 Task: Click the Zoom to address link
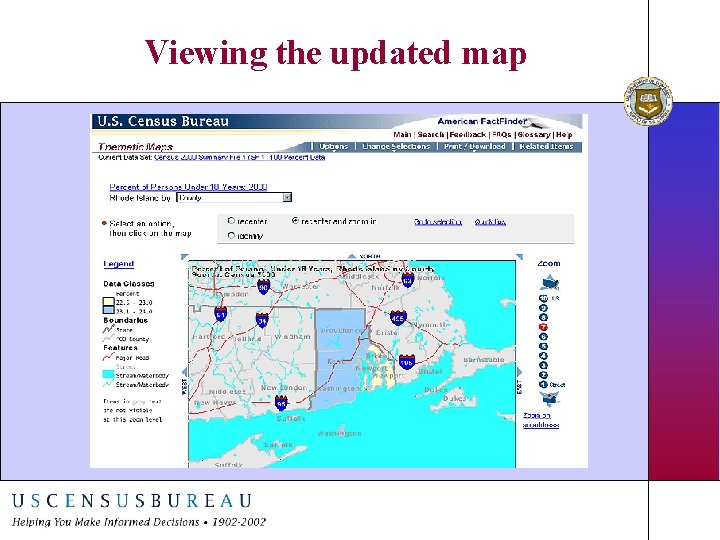pyautogui.click(x=541, y=420)
